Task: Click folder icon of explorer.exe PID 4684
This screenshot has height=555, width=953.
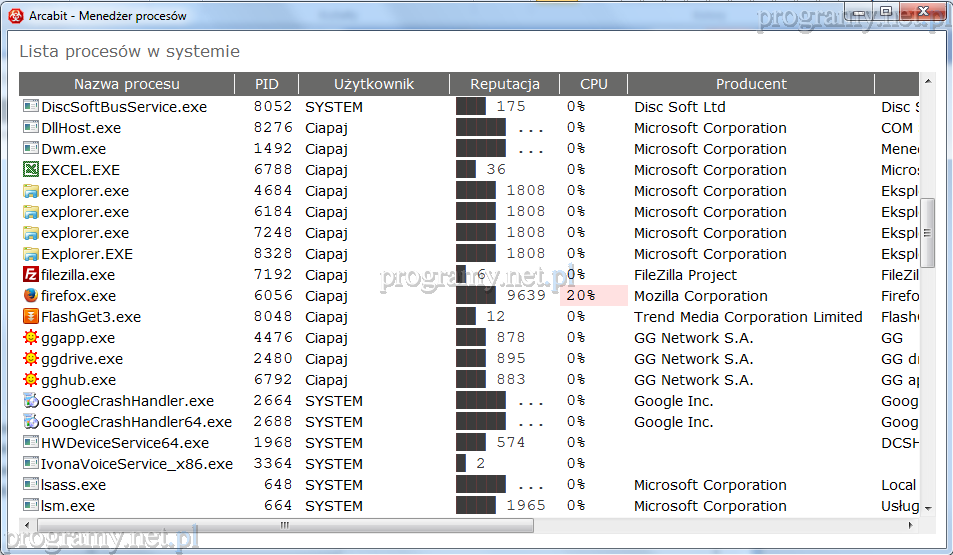Action: click(30, 191)
